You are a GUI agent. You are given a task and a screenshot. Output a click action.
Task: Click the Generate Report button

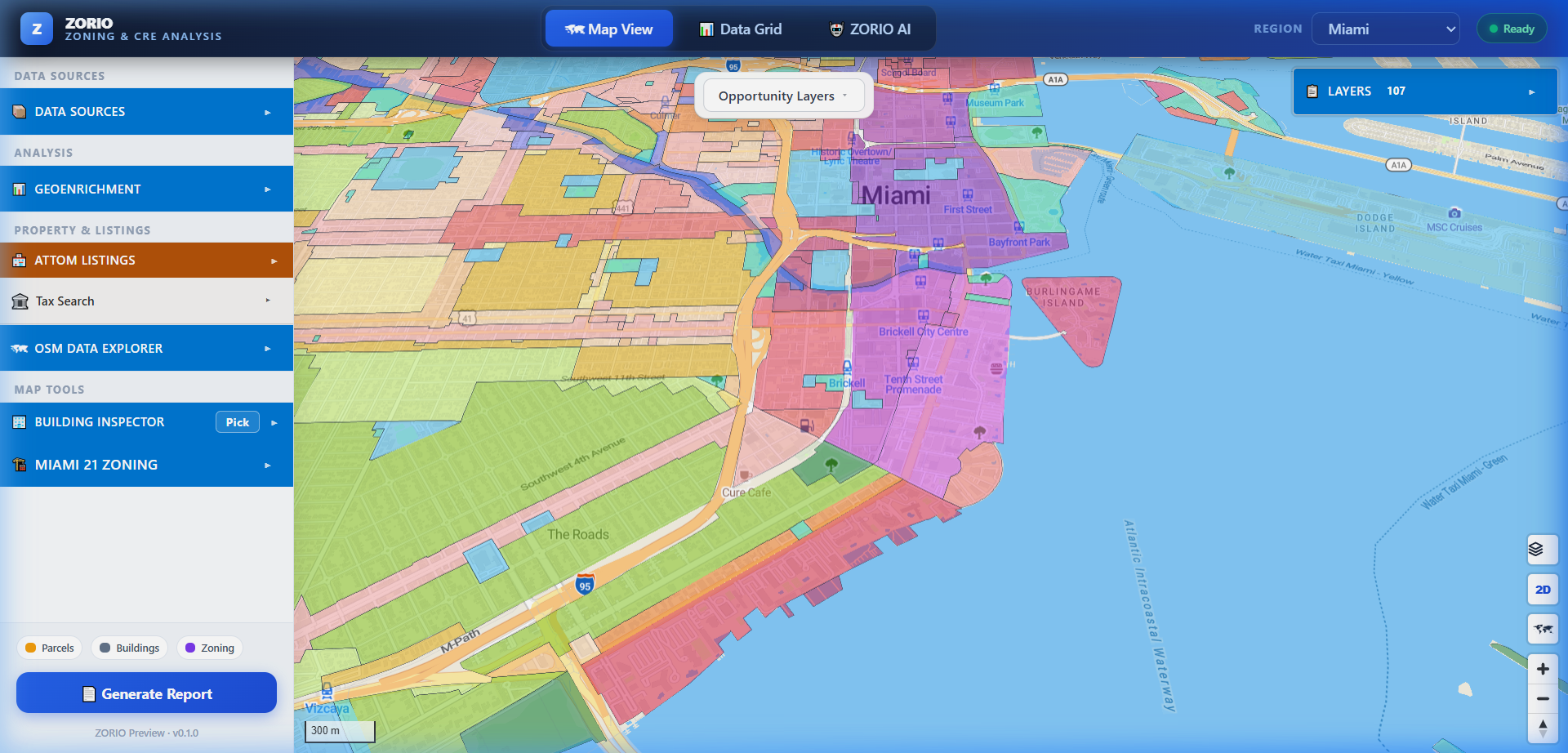pos(147,693)
